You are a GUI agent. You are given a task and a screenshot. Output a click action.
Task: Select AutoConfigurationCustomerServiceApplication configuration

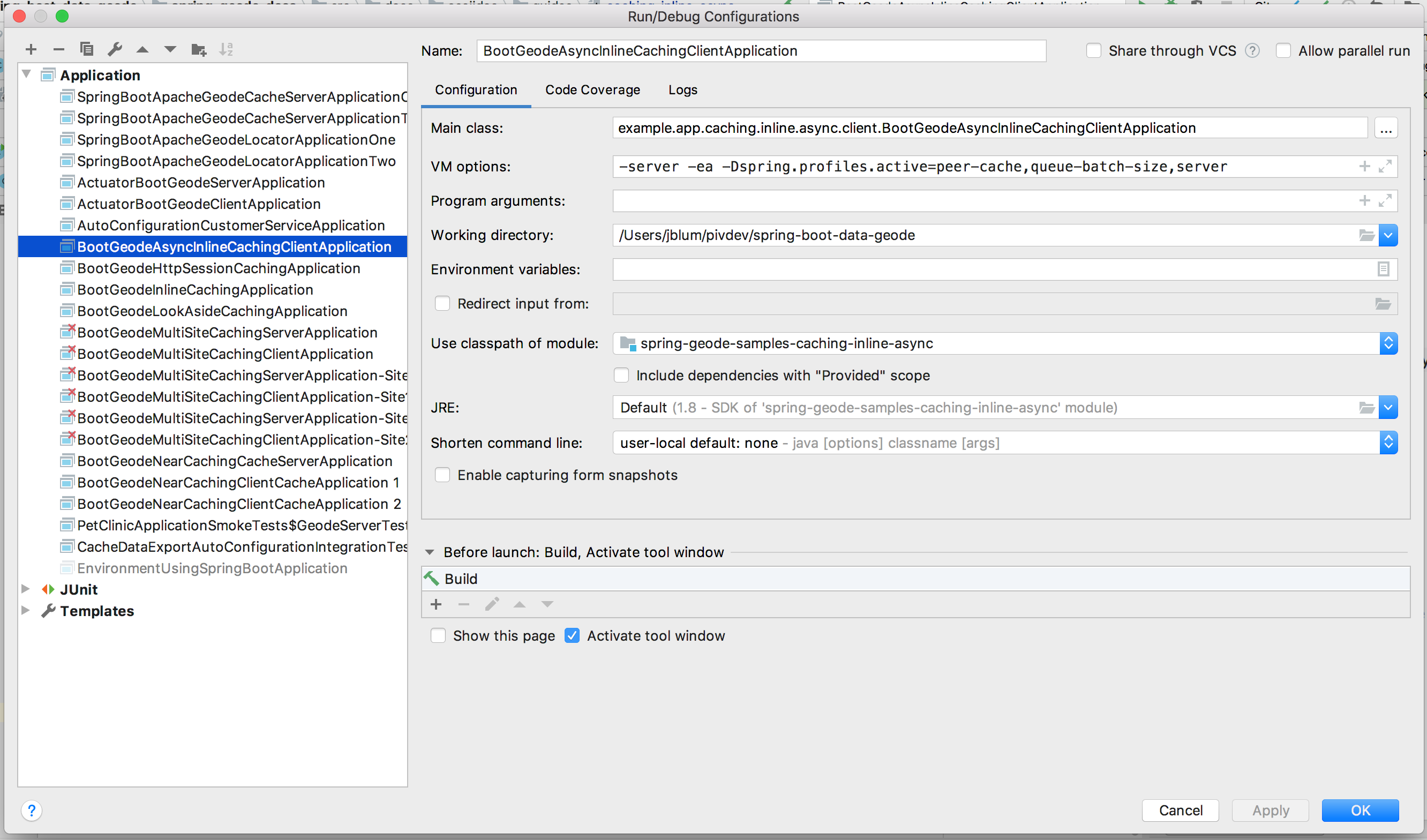[212, 226]
